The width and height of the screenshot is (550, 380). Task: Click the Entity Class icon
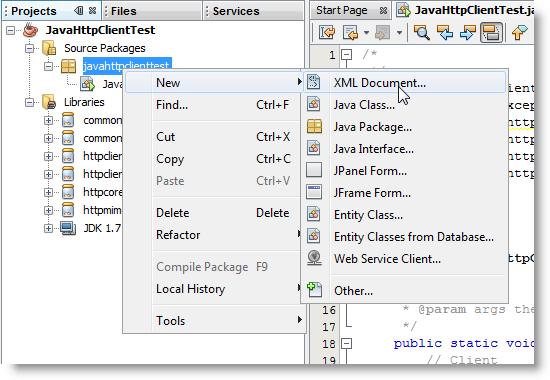[314, 214]
